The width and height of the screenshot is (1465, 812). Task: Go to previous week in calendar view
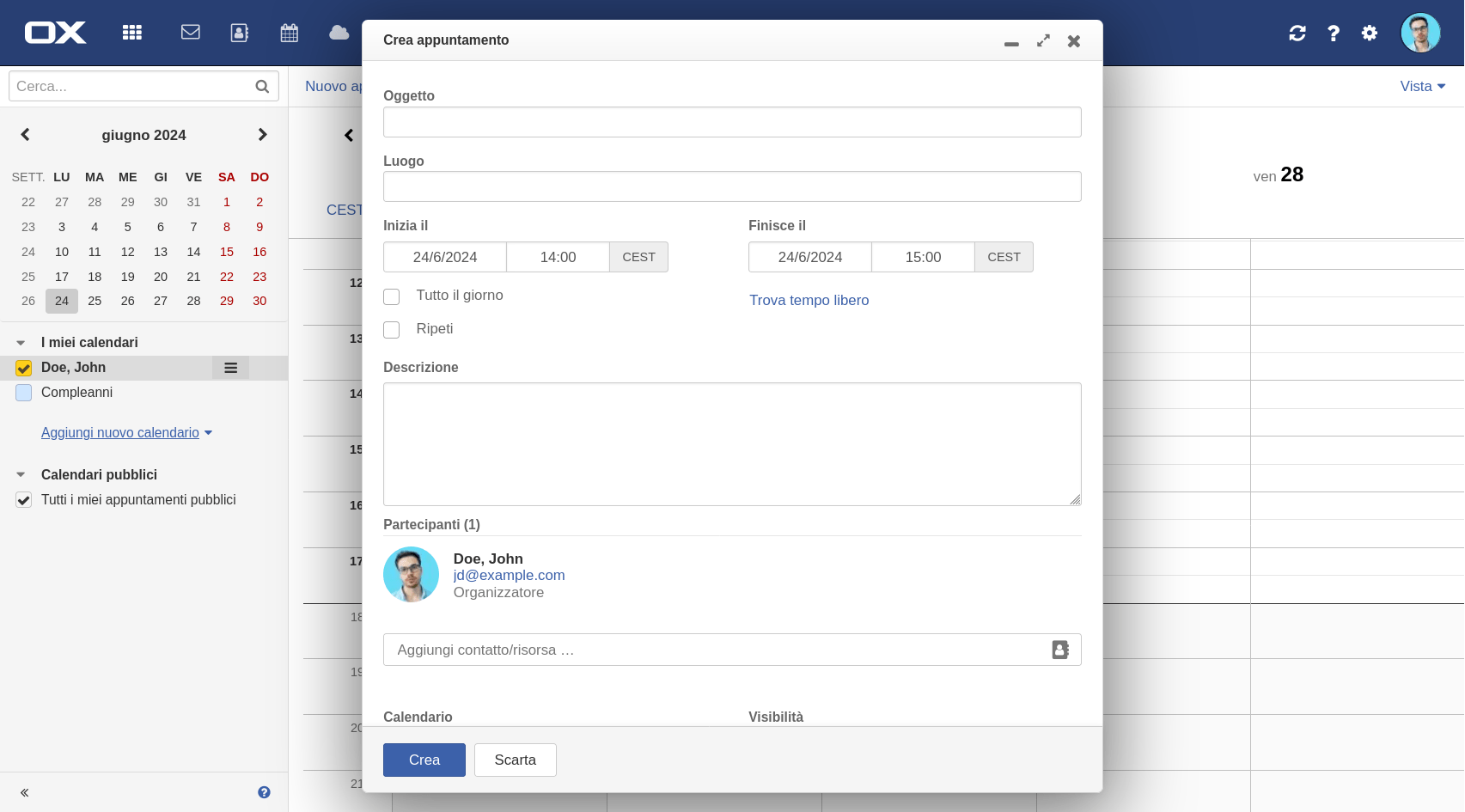[349, 135]
